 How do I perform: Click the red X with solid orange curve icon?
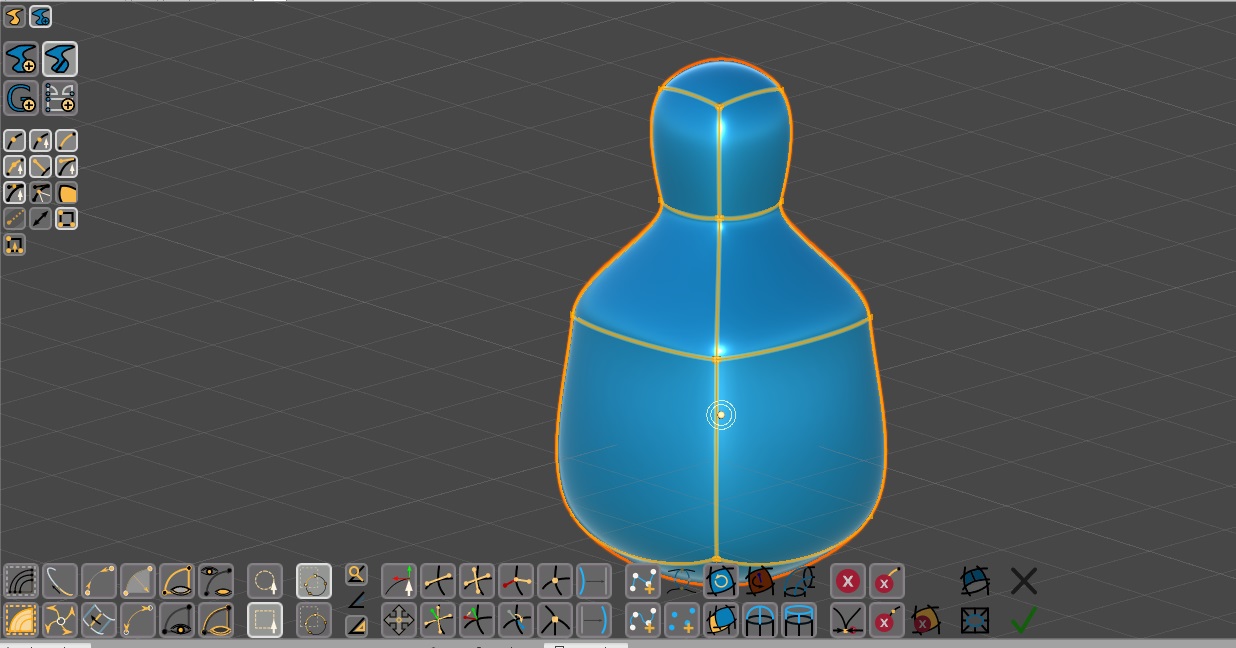[886, 581]
